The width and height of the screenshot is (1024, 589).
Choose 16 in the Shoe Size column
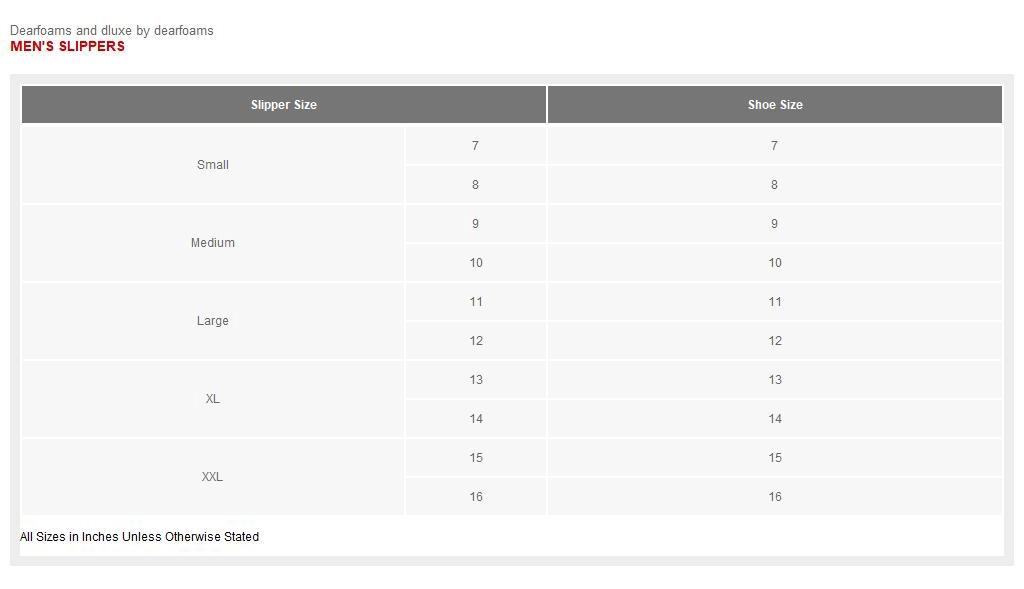pos(775,497)
